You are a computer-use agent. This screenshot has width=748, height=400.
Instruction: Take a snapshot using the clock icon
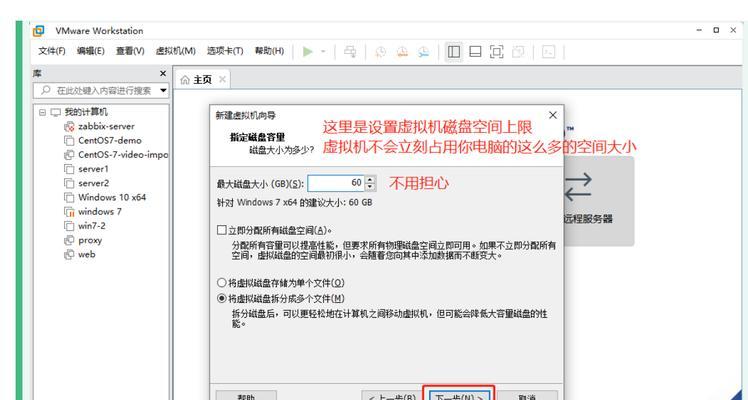380,51
